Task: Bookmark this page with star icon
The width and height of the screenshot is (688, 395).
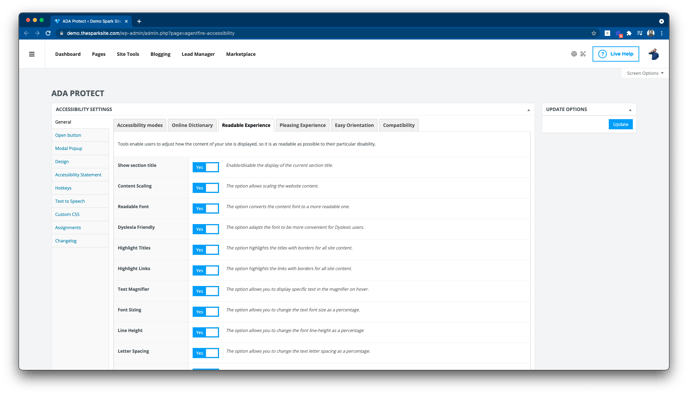Action: (594, 33)
